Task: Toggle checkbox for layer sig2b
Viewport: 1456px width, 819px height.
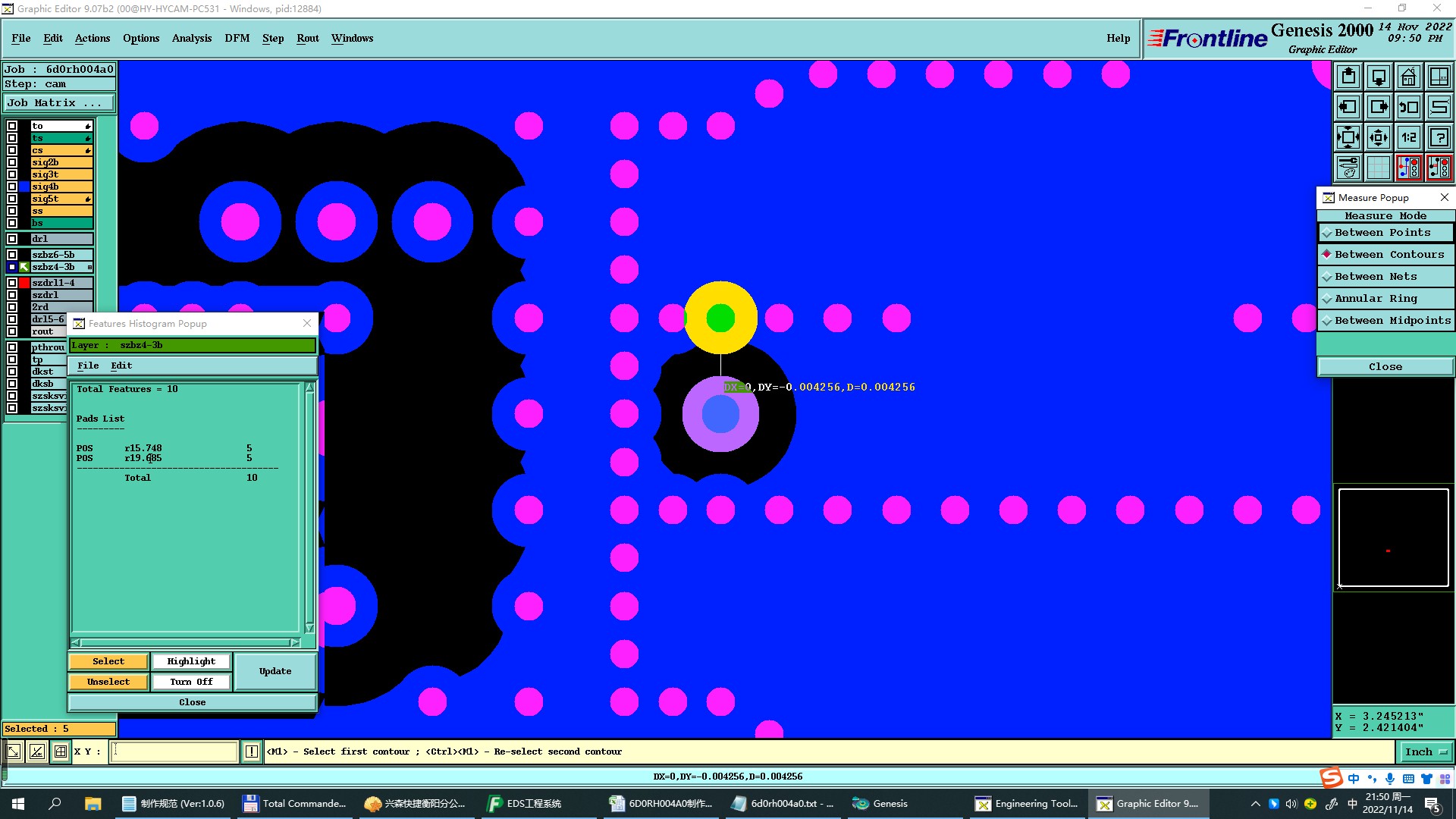Action: tap(12, 162)
